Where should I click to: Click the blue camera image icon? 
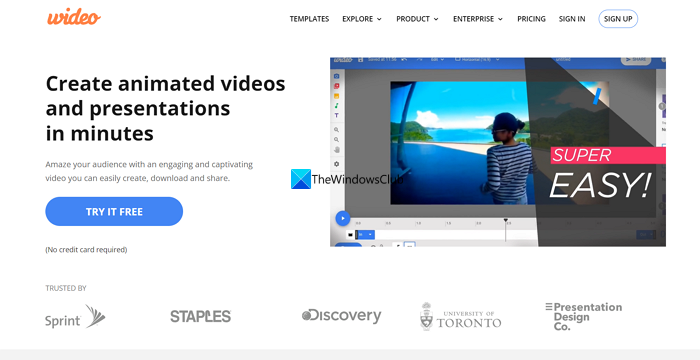[337, 76]
